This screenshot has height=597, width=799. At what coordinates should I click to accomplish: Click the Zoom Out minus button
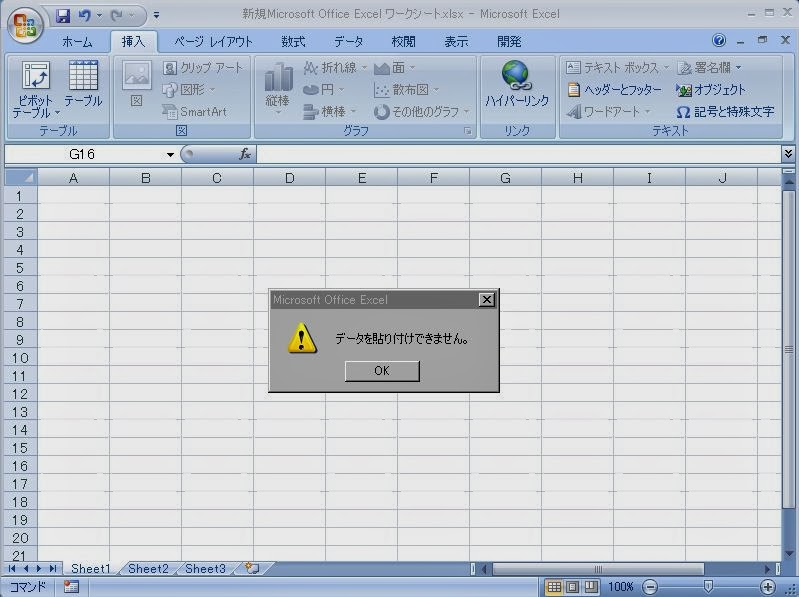650,587
